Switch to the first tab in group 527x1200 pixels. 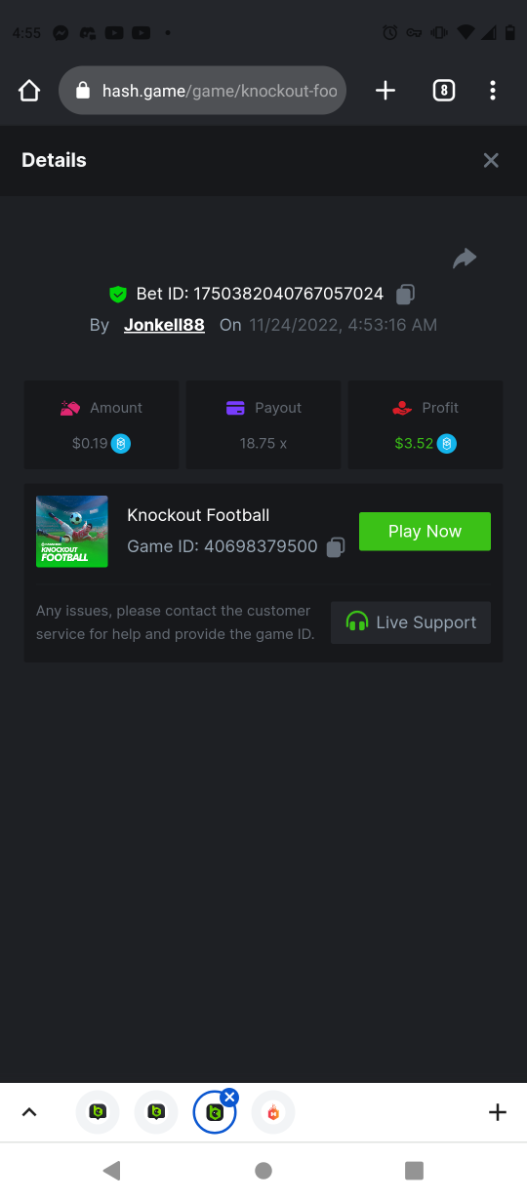click(x=98, y=1112)
